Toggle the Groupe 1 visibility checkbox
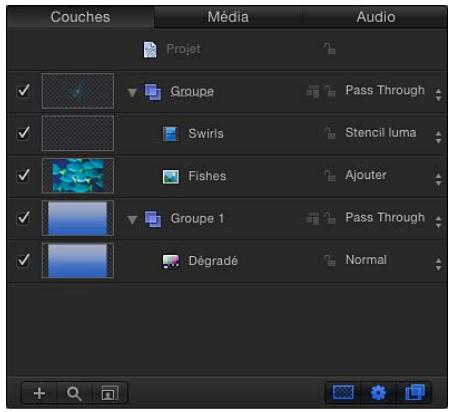 pos(23,218)
